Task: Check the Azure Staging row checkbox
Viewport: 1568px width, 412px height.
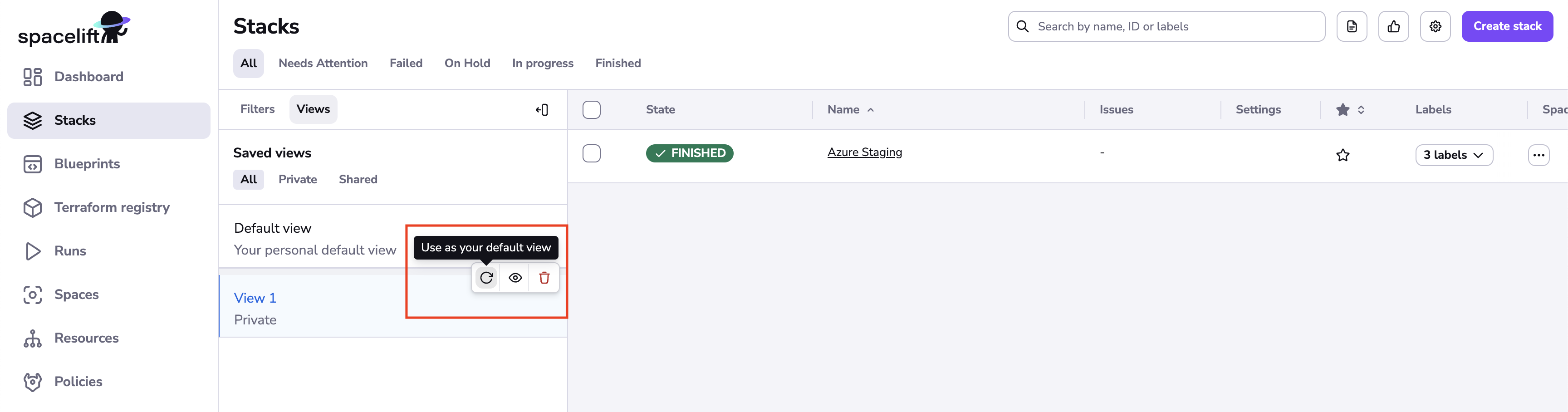Action: [x=591, y=153]
